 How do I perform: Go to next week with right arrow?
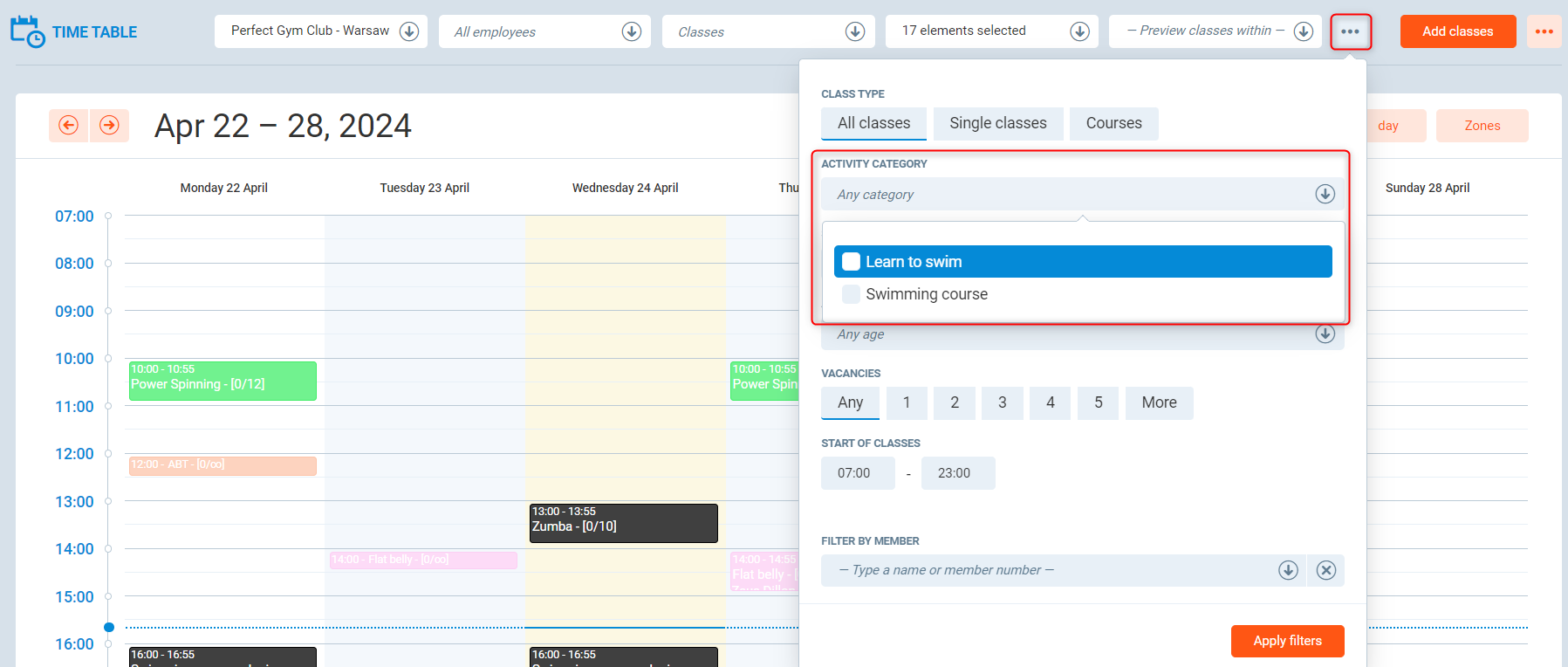[109, 126]
